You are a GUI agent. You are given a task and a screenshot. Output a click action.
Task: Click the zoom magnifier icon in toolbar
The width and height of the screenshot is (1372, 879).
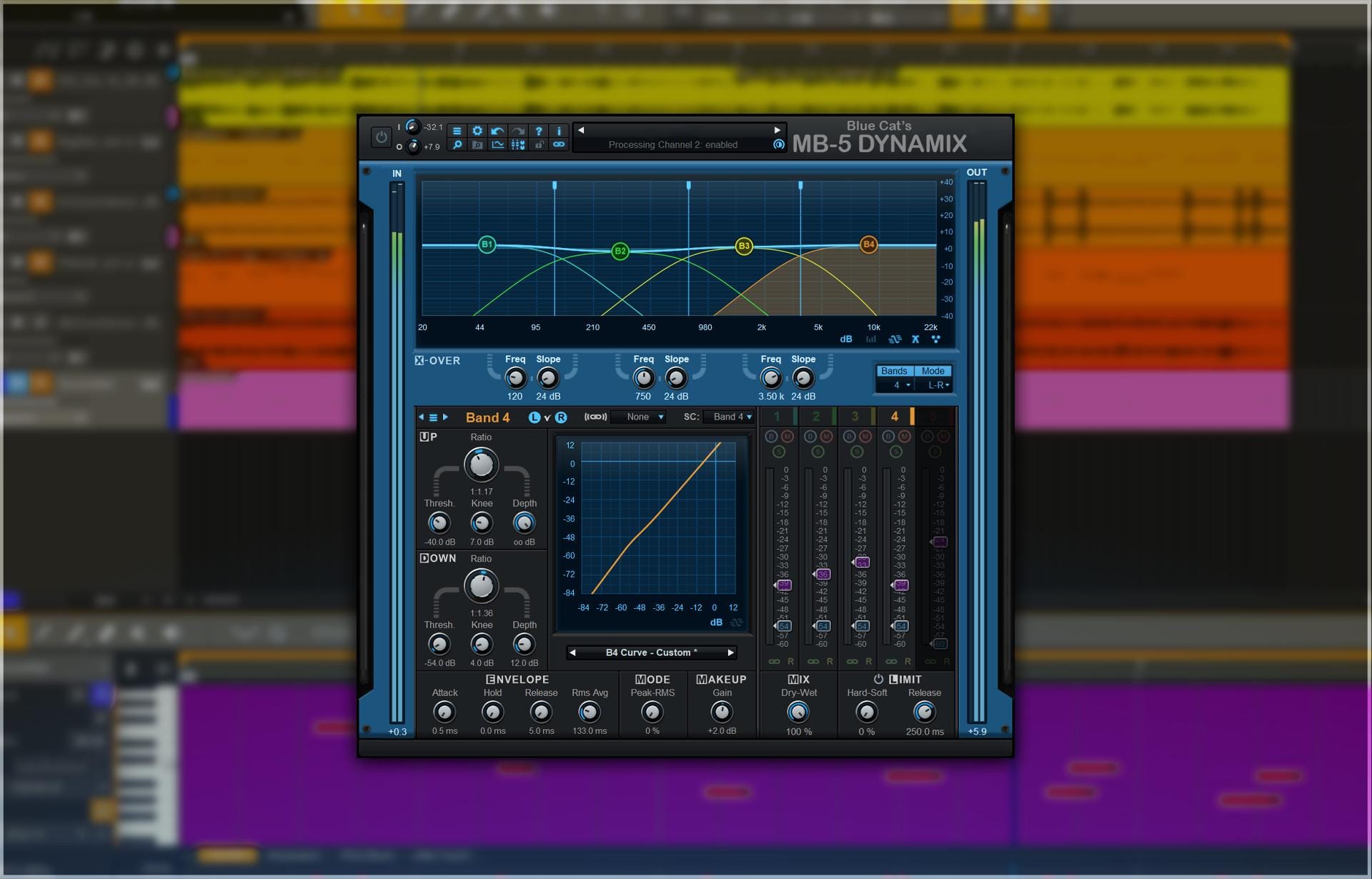(457, 145)
